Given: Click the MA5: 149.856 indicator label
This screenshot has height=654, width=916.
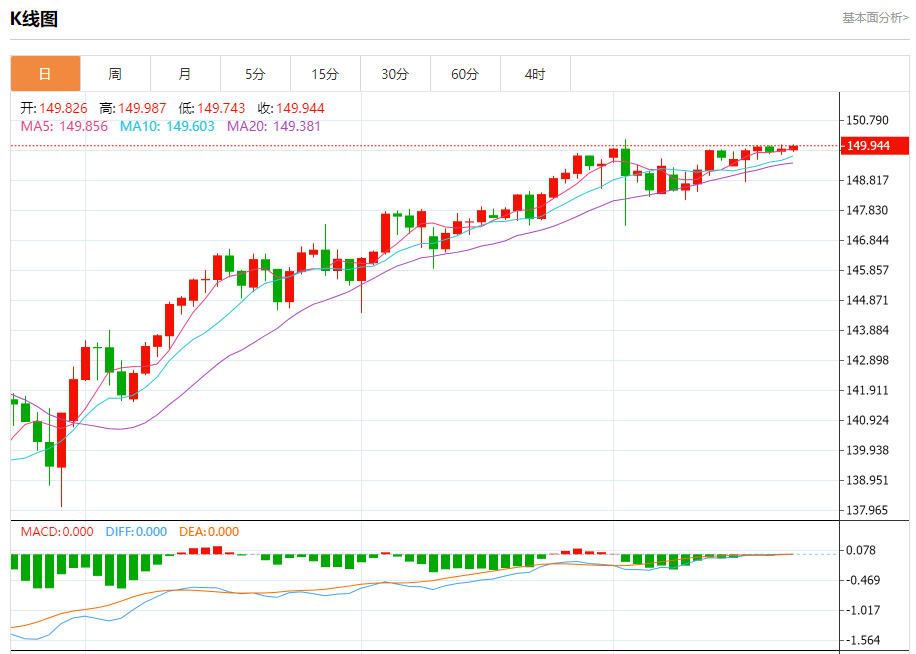Looking at the screenshot, I should point(64,126).
